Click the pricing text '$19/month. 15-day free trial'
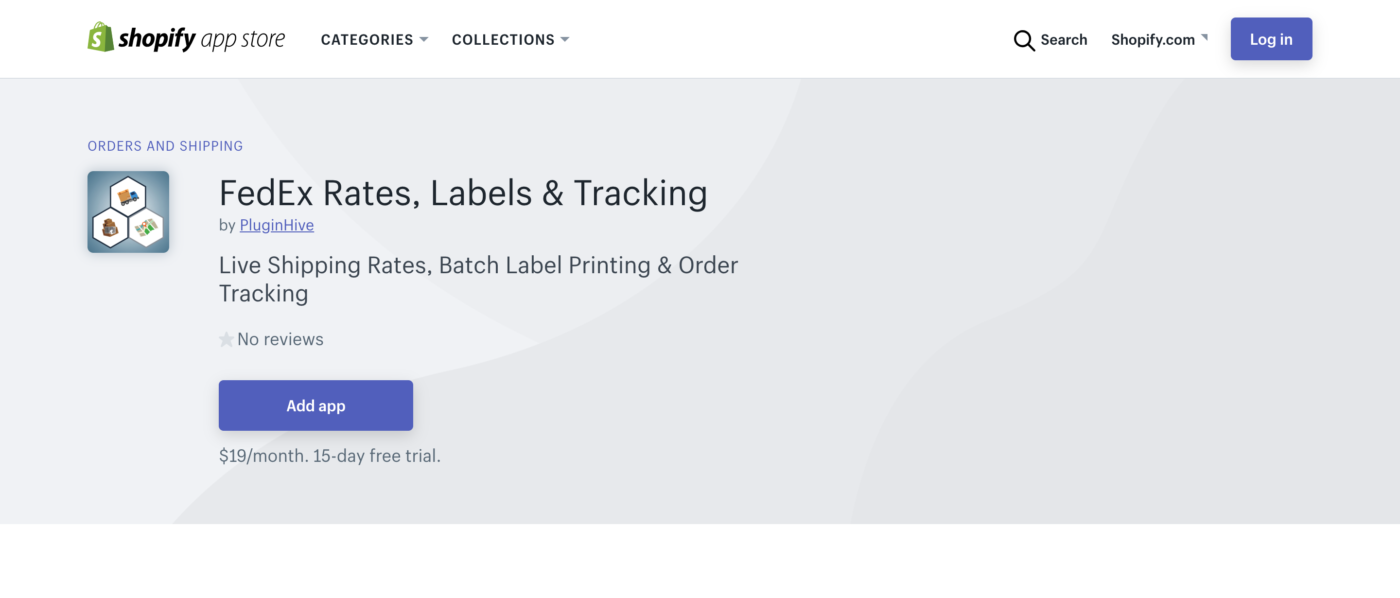This screenshot has height=598, width=1400. point(329,454)
